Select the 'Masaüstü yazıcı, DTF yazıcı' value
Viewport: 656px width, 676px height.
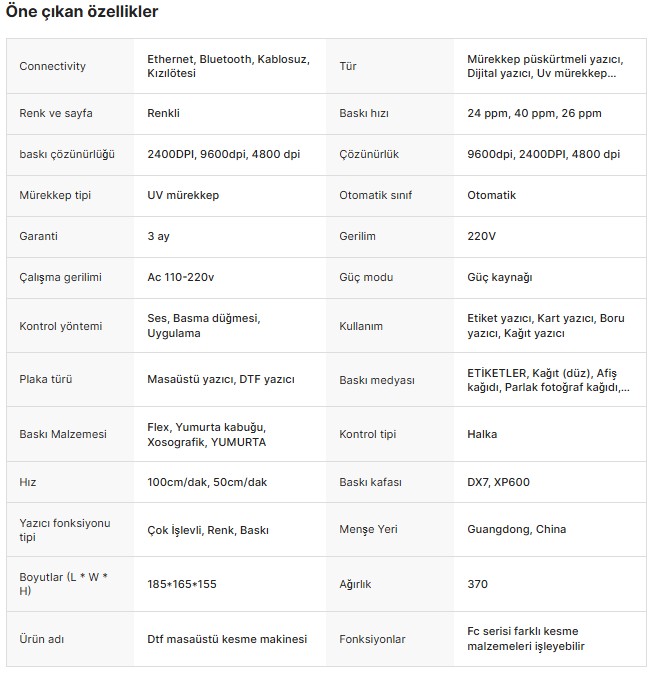(221, 379)
